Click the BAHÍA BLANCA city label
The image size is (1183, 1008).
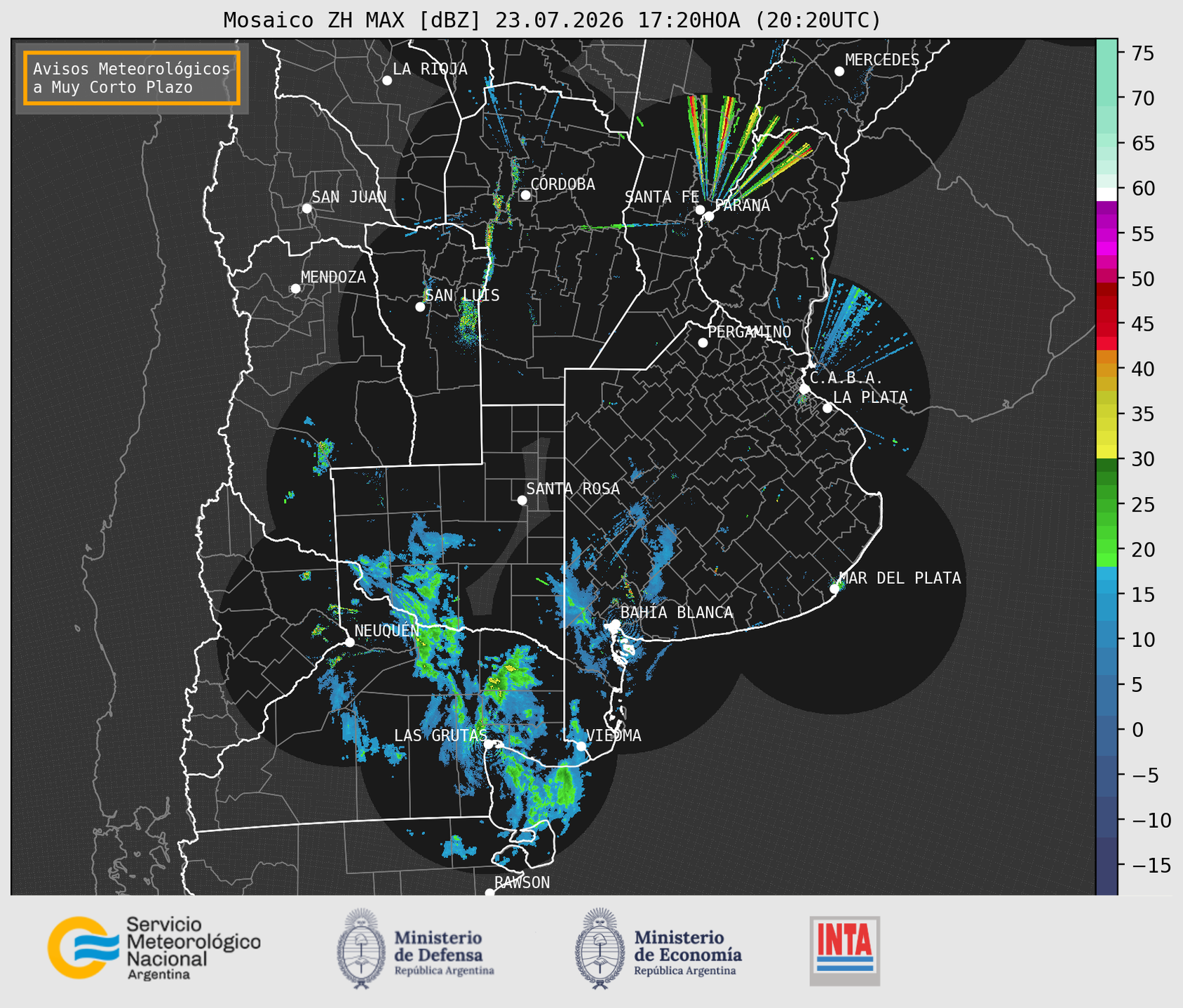click(677, 613)
